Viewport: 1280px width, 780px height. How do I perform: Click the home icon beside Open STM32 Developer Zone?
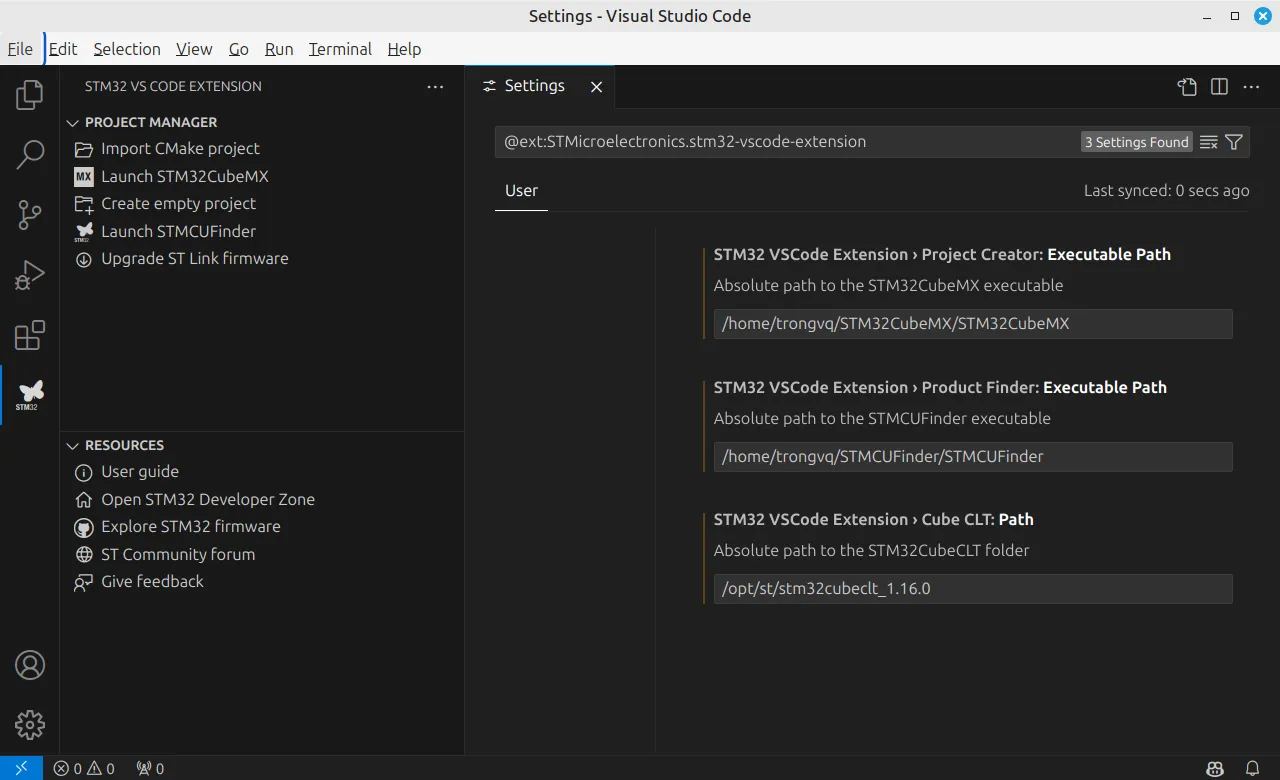click(x=84, y=499)
